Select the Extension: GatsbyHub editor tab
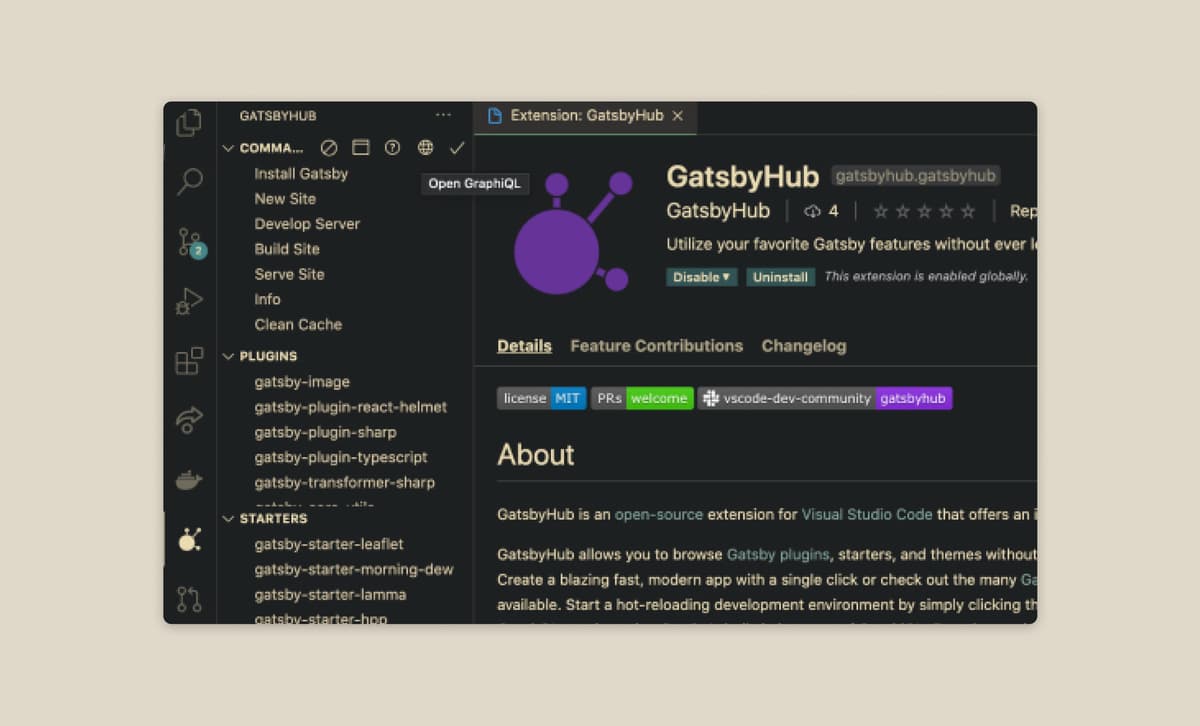Screen dimensions: 1200x726 point(585,116)
